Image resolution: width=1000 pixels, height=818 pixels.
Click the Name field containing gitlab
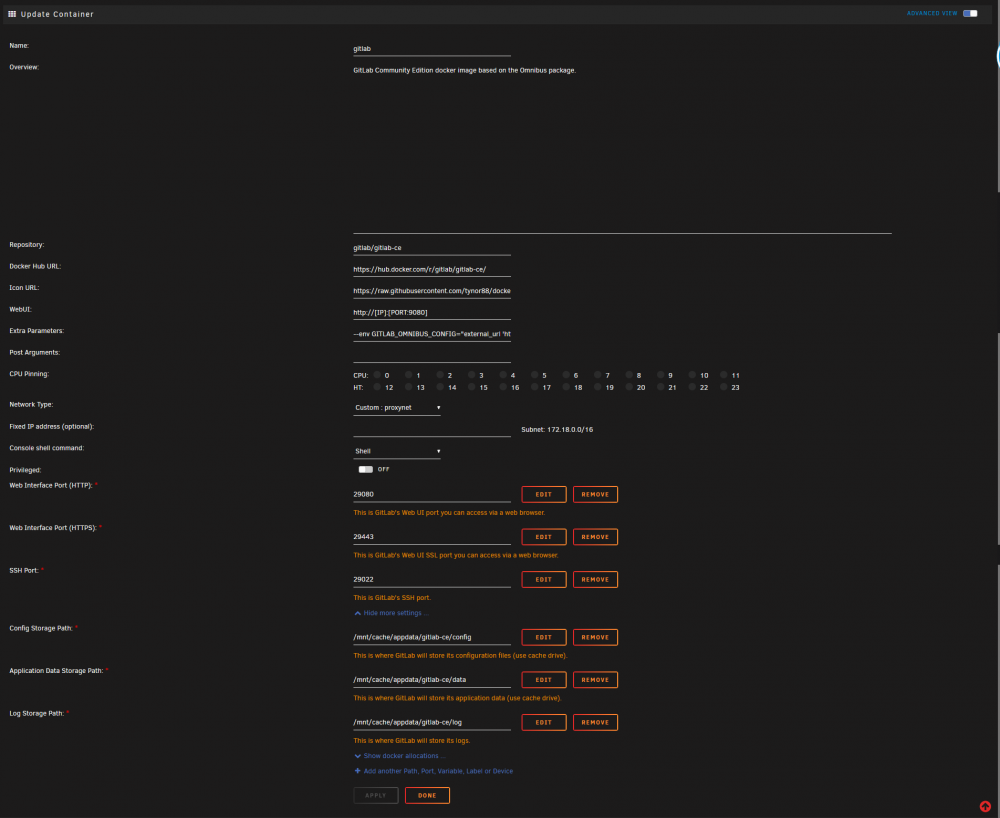point(432,49)
